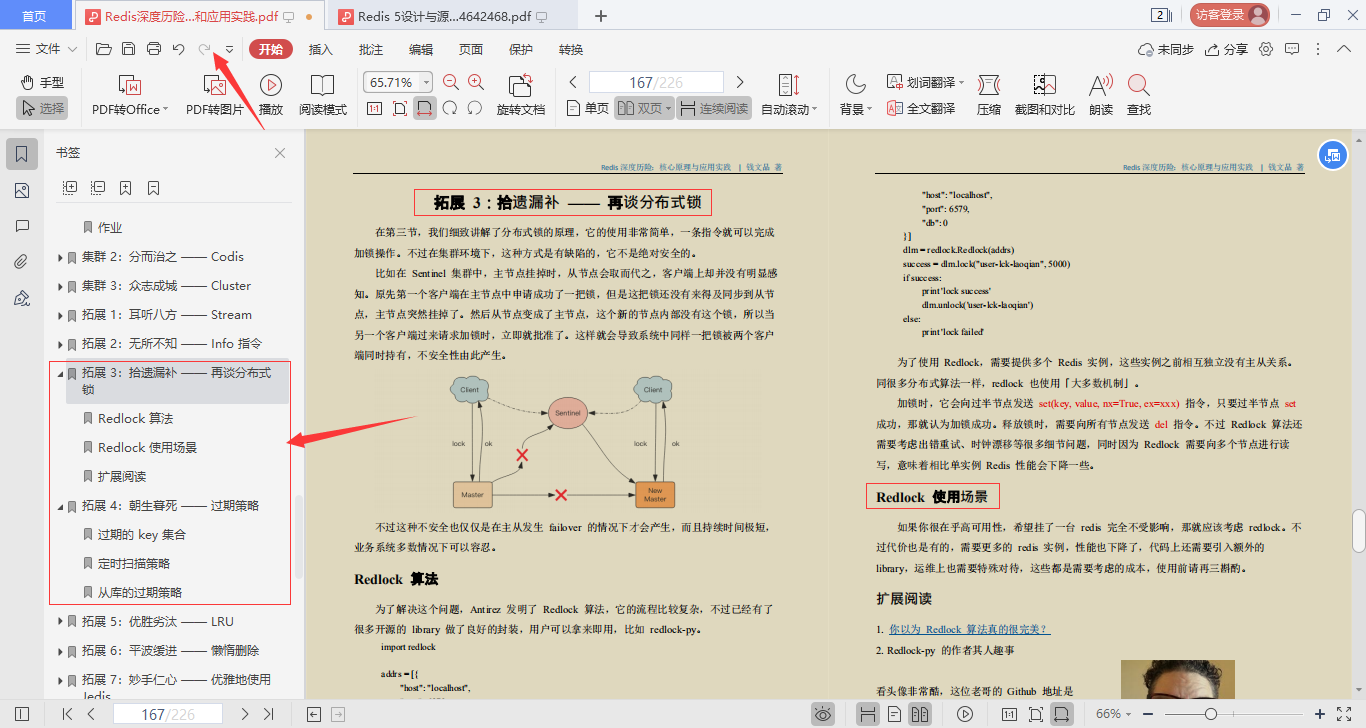This screenshot has width=1366, height=728.
Task: Click the undo arrow icon
Action: point(179,49)
